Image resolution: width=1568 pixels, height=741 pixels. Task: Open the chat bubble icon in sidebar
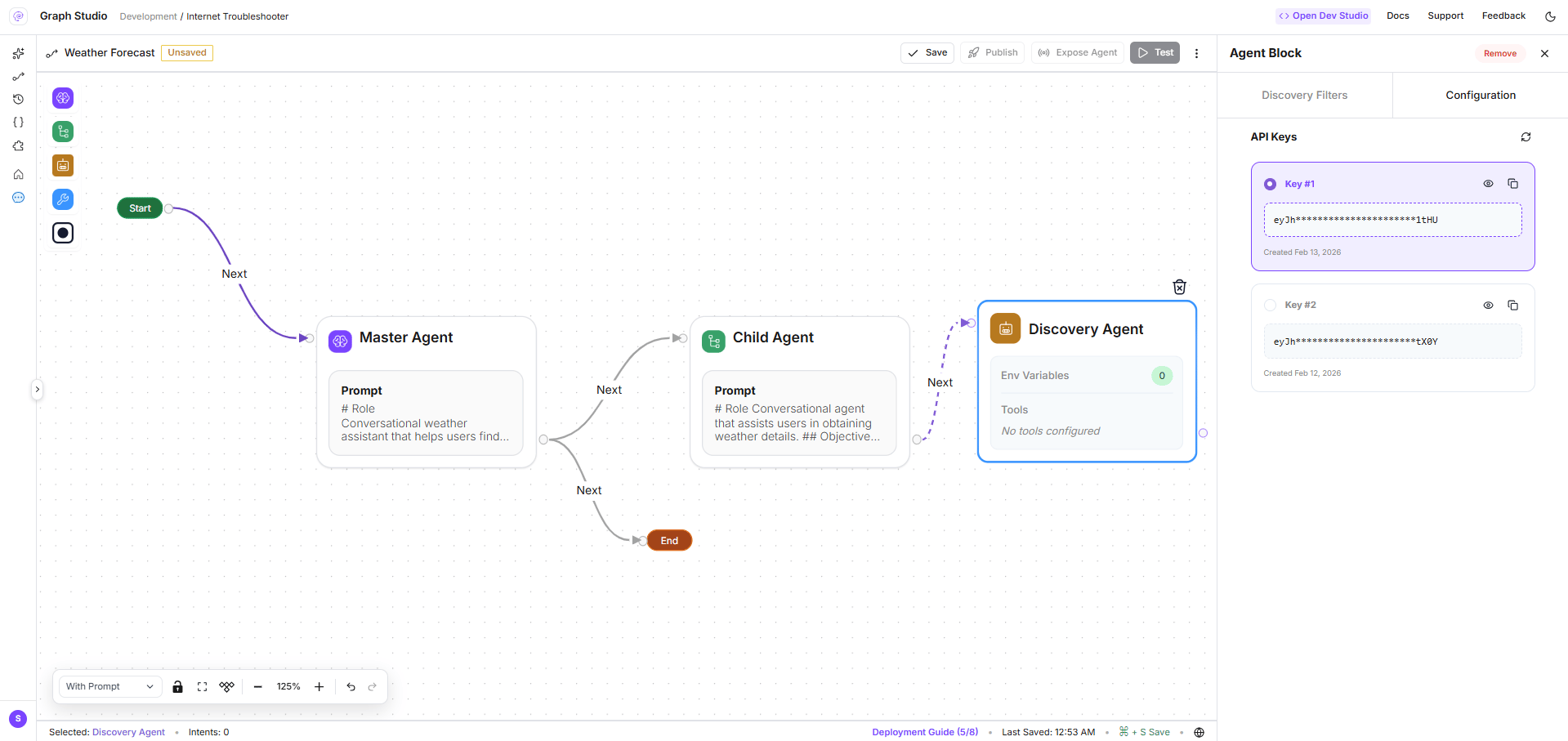click(18, 198)
